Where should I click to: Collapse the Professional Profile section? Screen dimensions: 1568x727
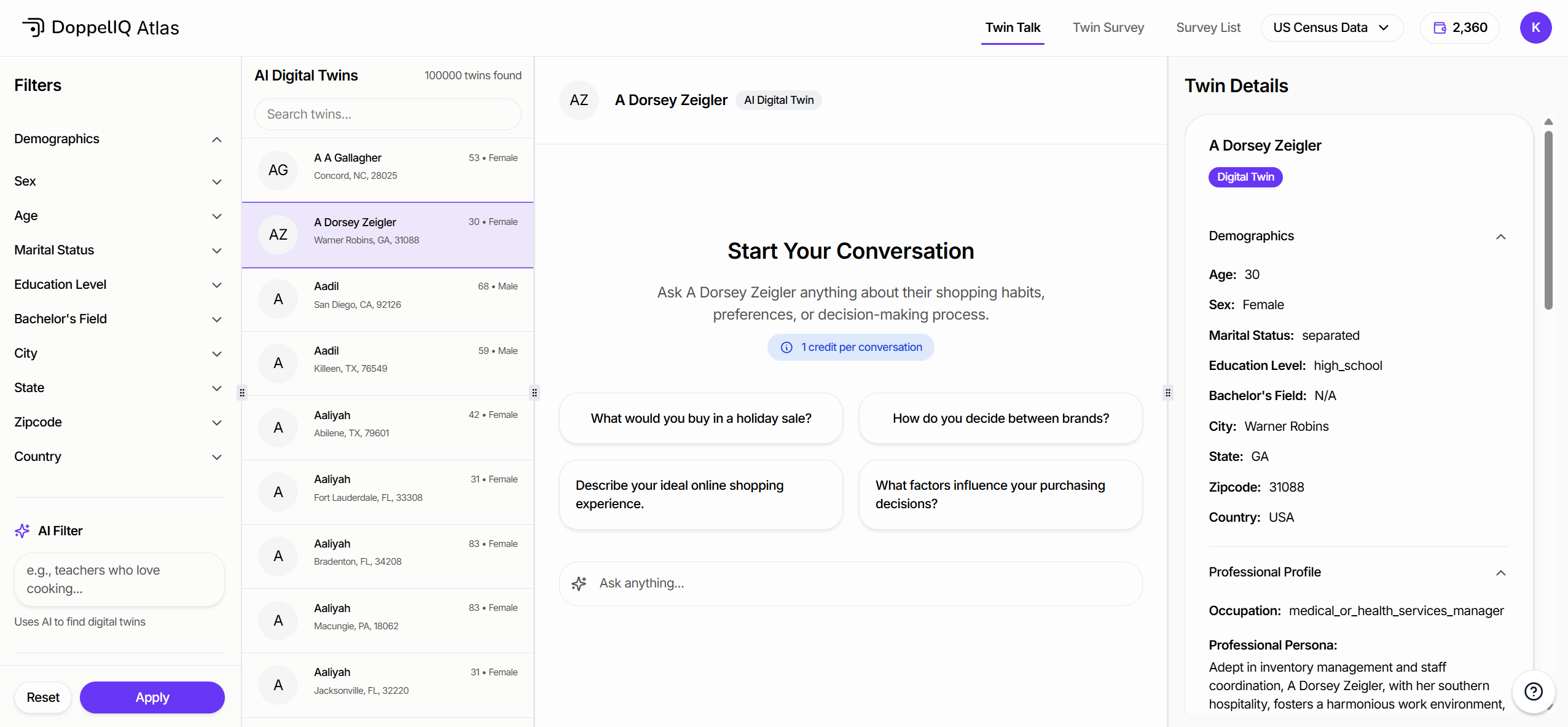pyautogui.click(x=1500, y=573)
